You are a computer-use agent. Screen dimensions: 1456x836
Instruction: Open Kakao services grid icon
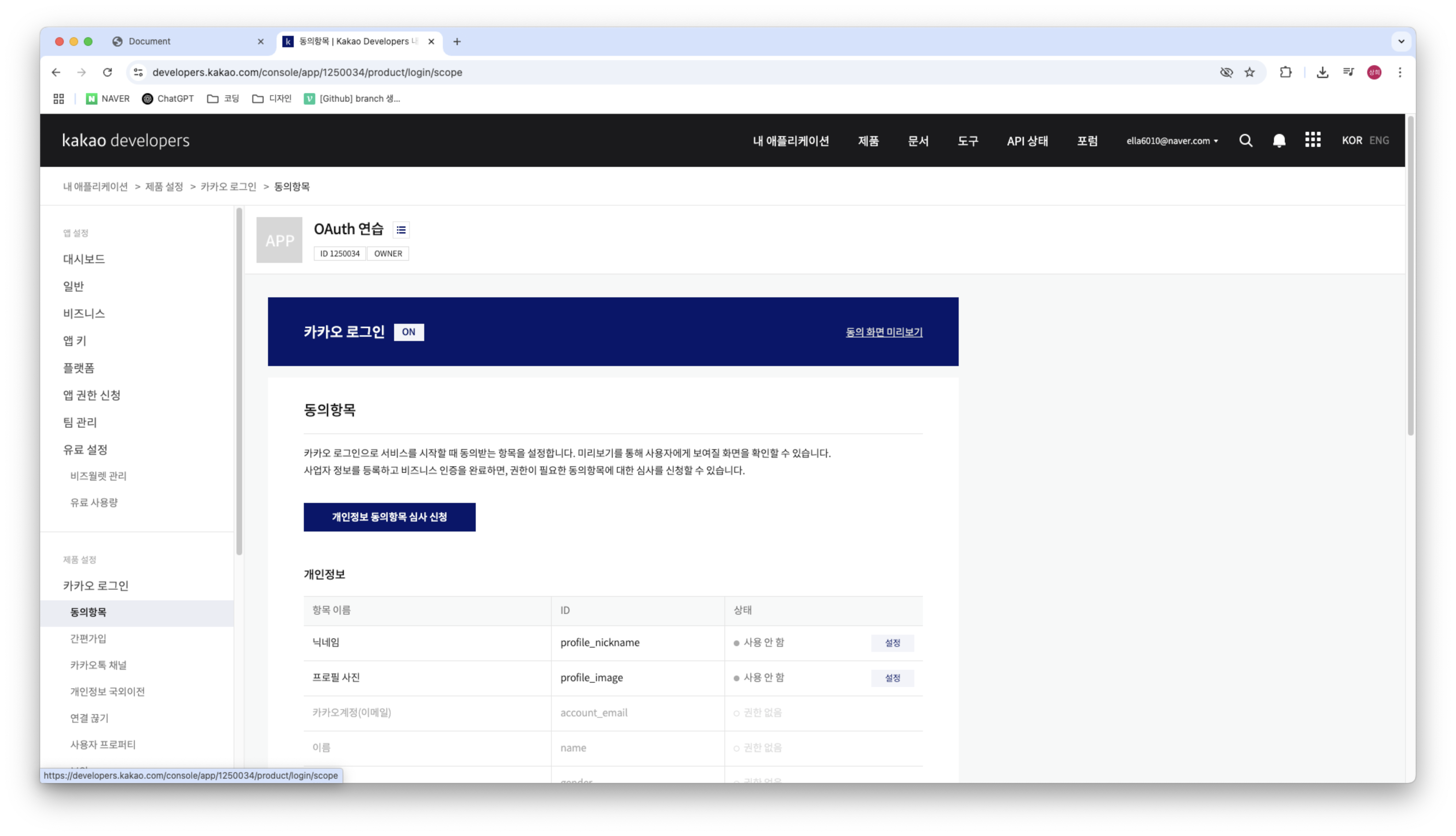(1313, 140)
